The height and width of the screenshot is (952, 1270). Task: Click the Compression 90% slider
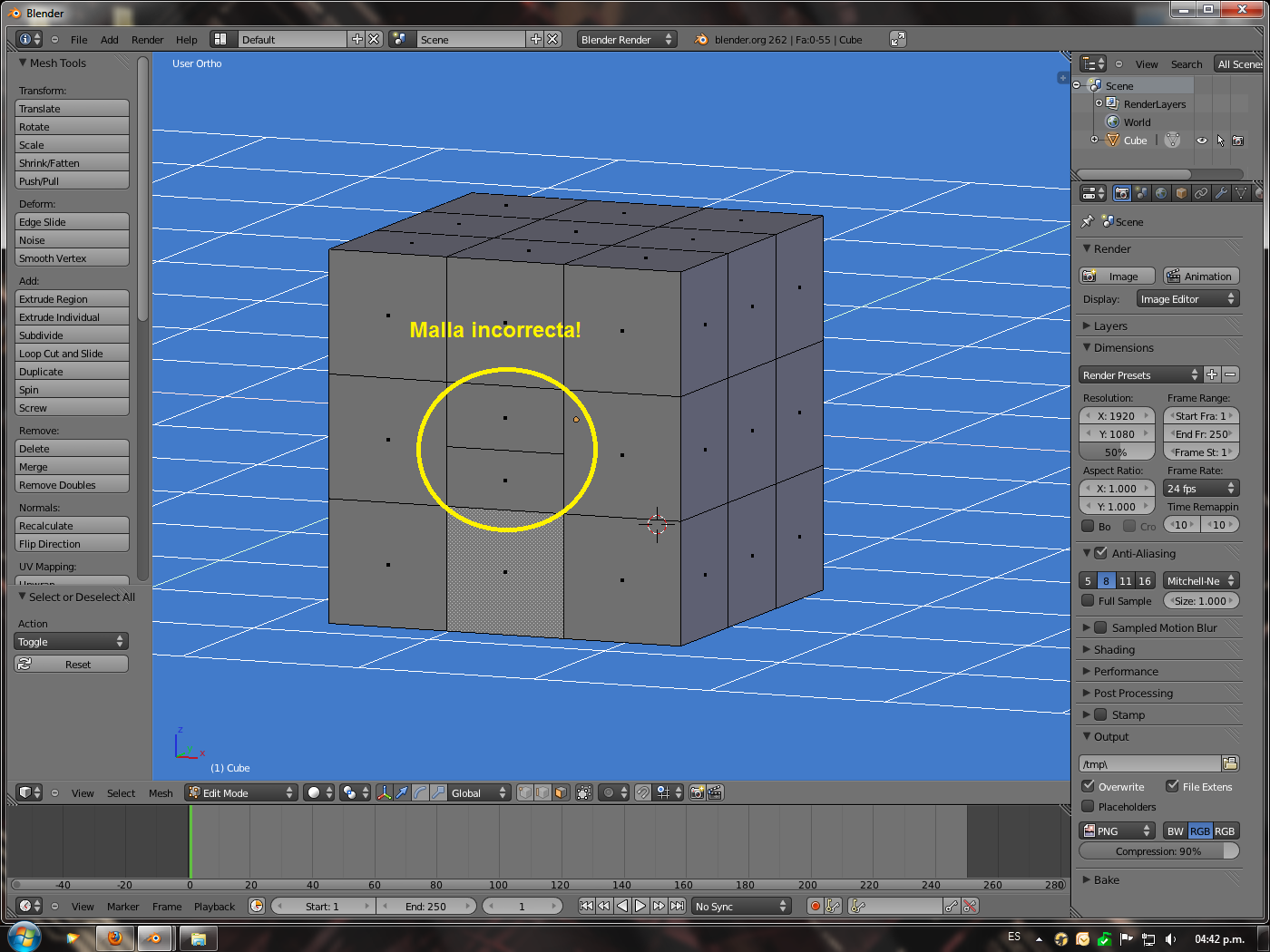[1158, 851]
